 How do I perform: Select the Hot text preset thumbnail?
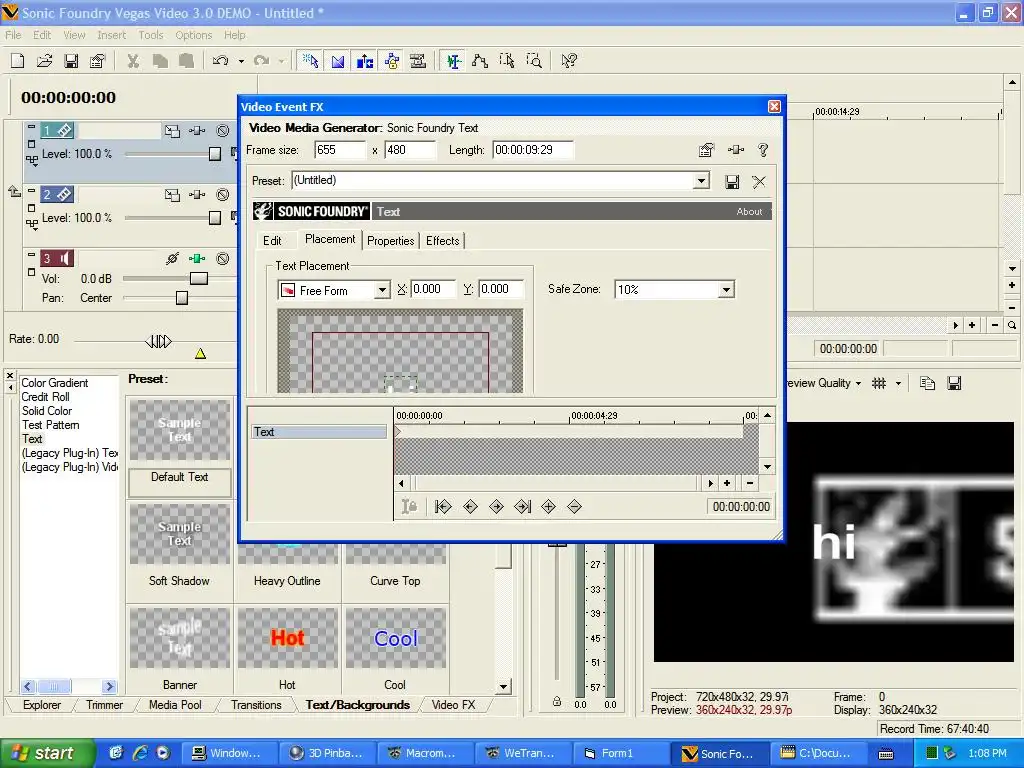pyautogui.click(x=287, y=638)
